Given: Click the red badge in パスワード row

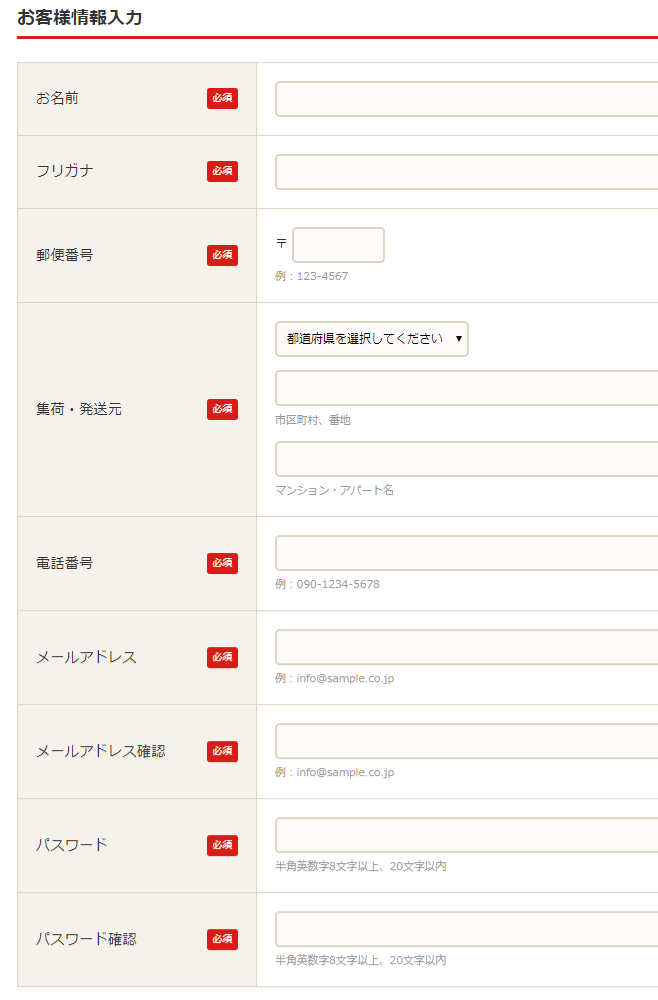Looking at the screenshot, I should [222, 845].
